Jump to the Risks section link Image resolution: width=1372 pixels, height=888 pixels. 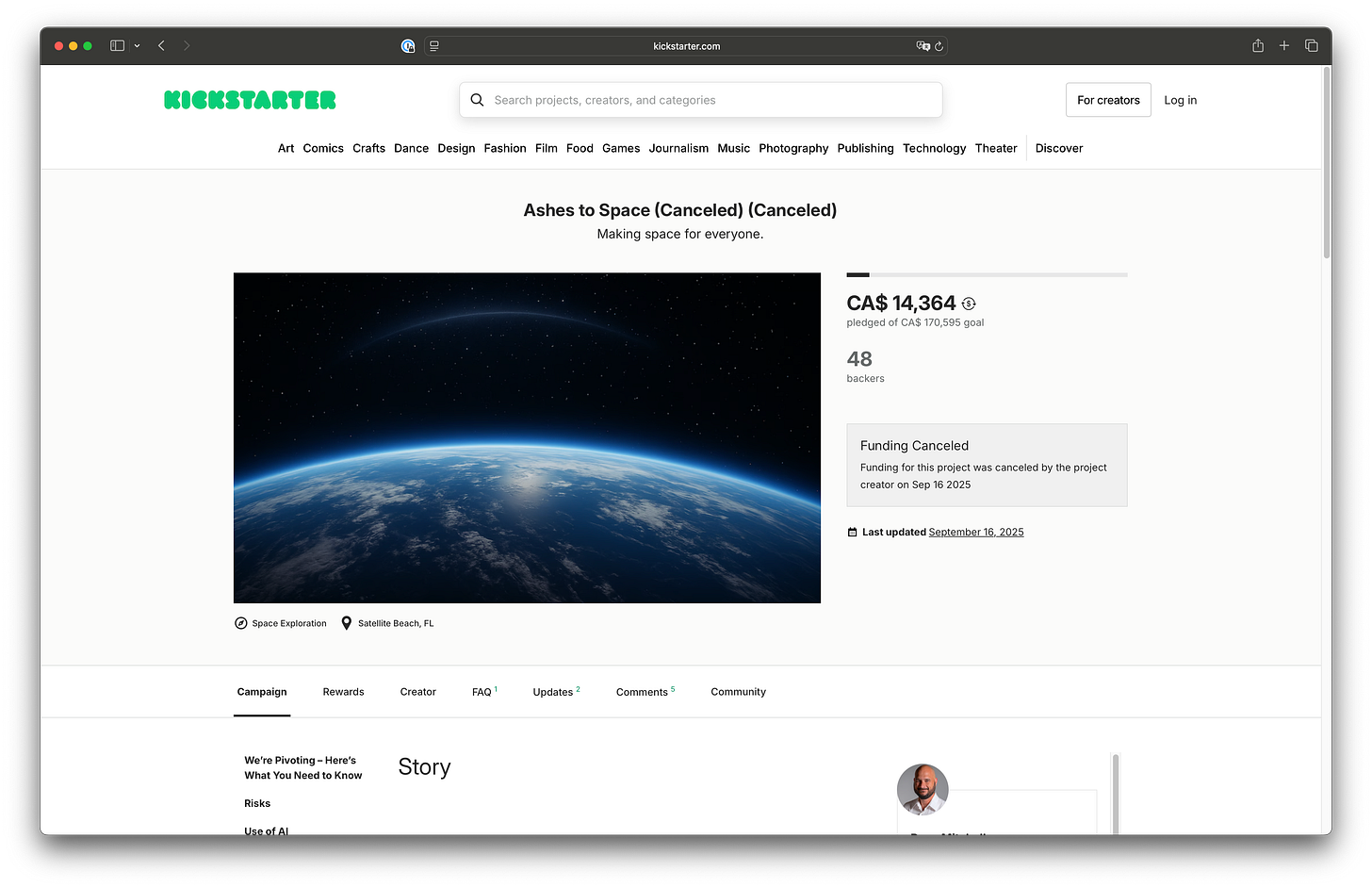click(257, 803)
